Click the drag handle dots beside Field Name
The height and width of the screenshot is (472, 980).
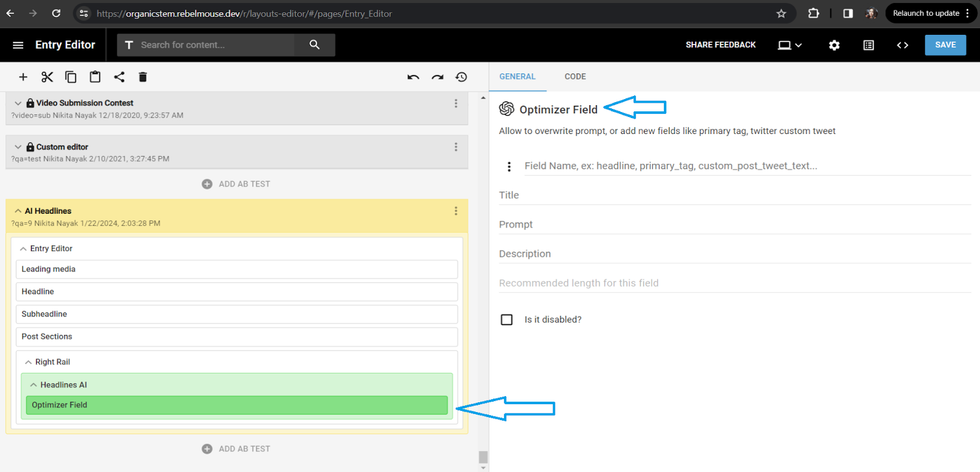(509, 166)
